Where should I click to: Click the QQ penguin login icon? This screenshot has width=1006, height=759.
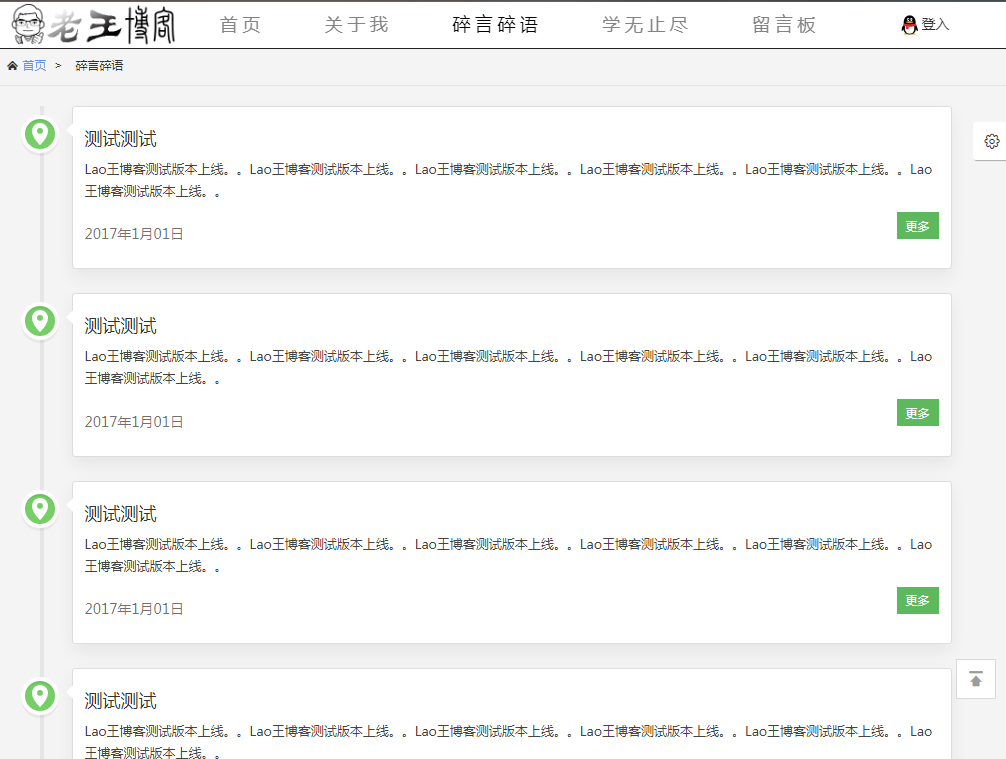pos(909,25)
